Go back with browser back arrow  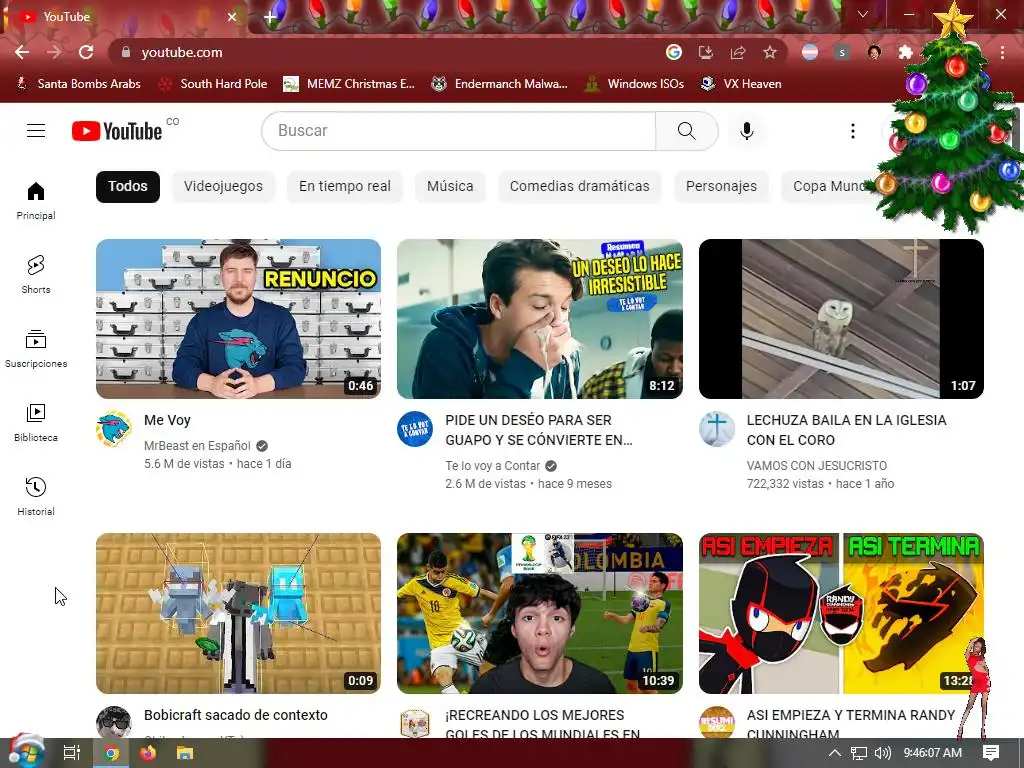[22, 52]
